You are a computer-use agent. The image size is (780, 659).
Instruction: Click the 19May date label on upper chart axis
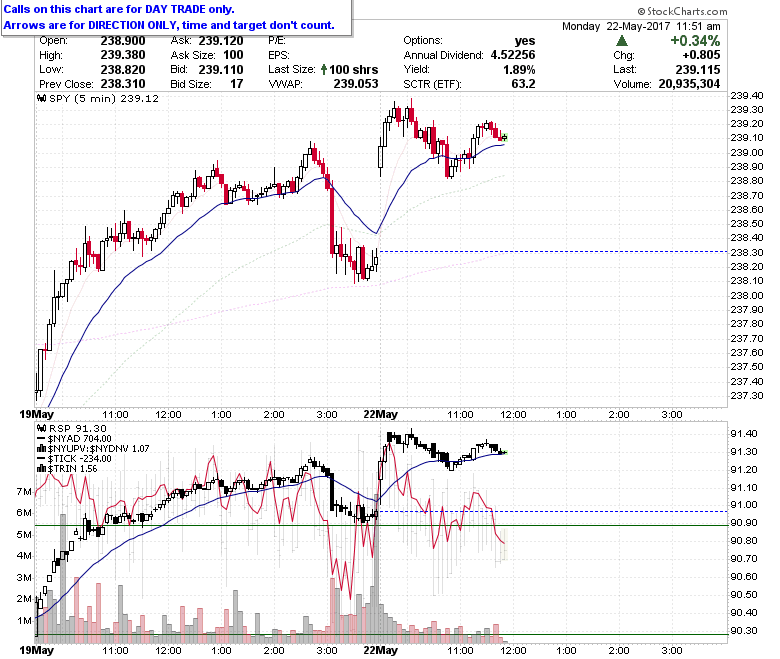pyautogui.click(x=36, y=414)
